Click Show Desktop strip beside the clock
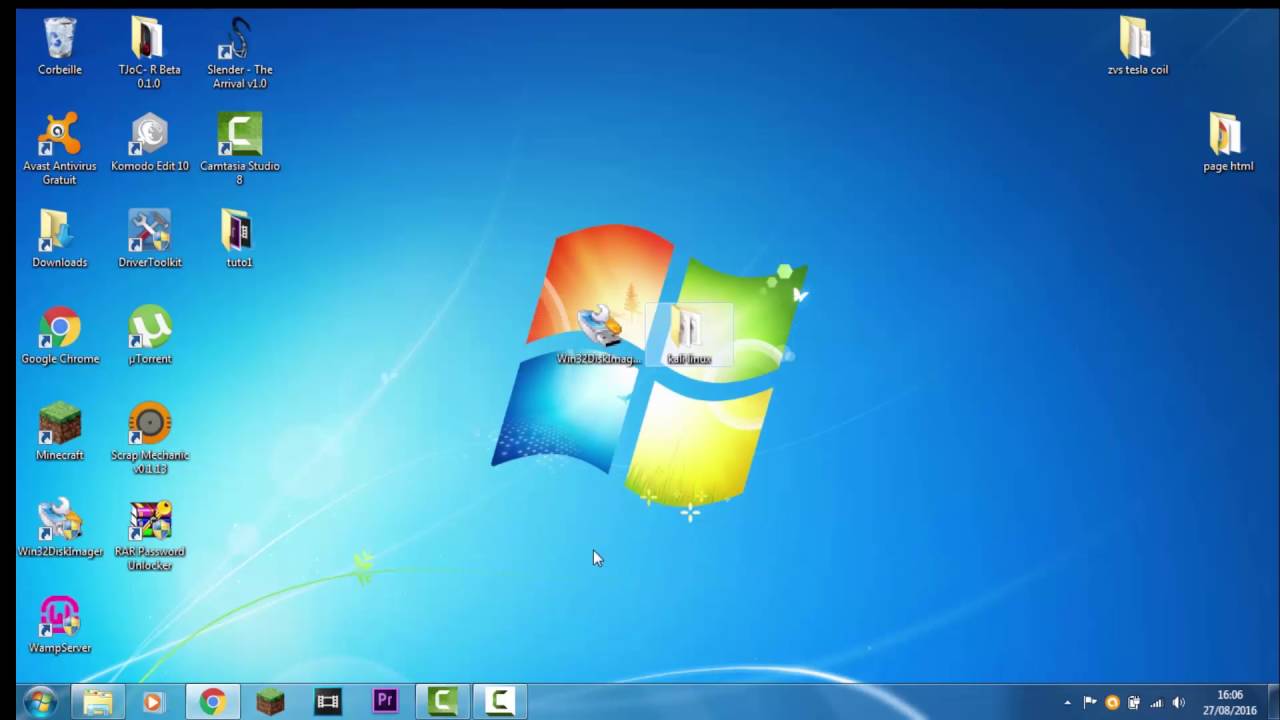The height and width of the screenshot is (720, 1280). click(x=1272, y=702)
